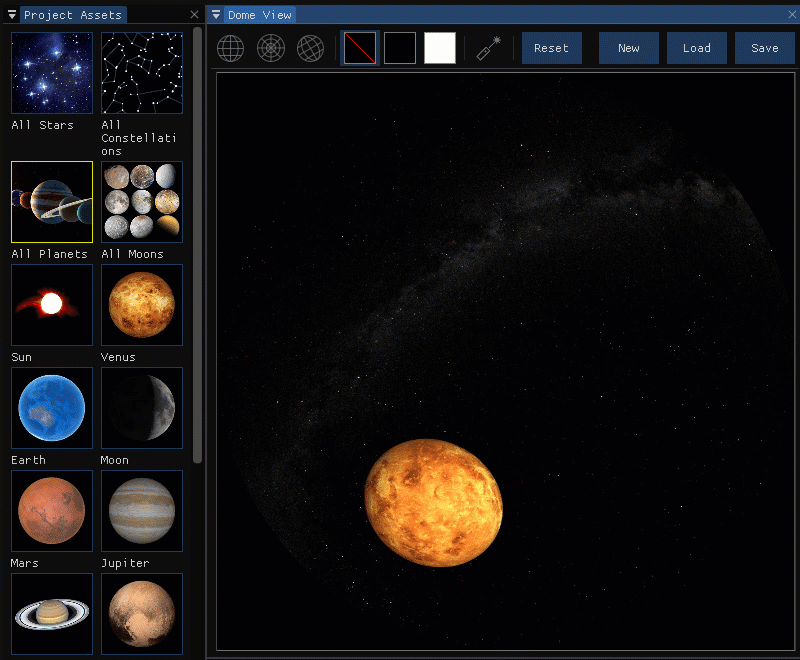This screenshot has width=800, height=660.
Task: Choose the black background swatch
Action: (399, 48)
